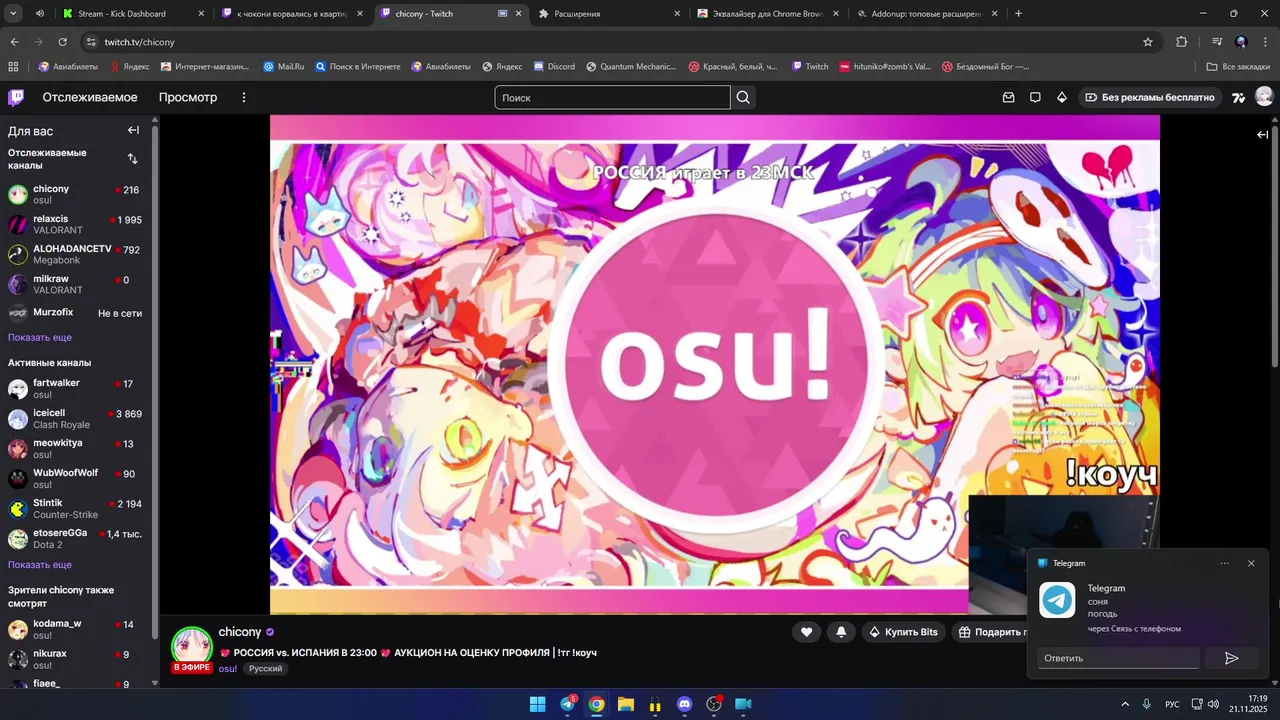Open Discord bookmark in bookmarks bar
Viewport: 1280px width, 720px height.
pos(554,66)
